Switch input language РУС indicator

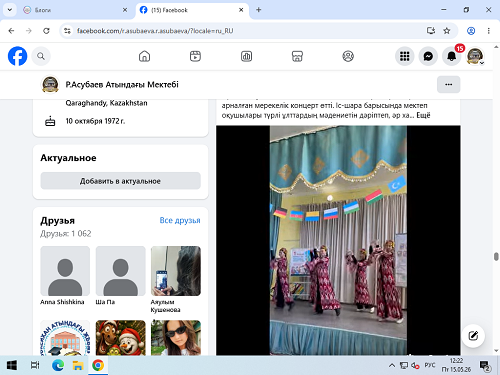430,365
